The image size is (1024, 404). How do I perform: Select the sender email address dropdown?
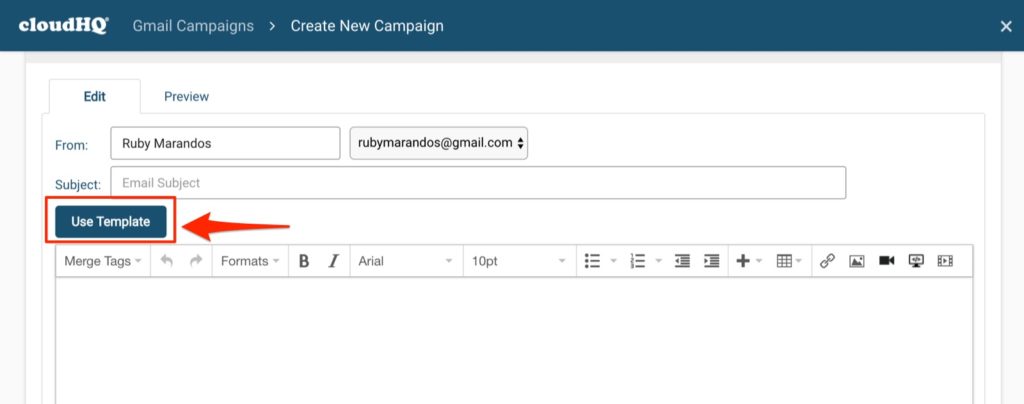[x=439, y=143]
